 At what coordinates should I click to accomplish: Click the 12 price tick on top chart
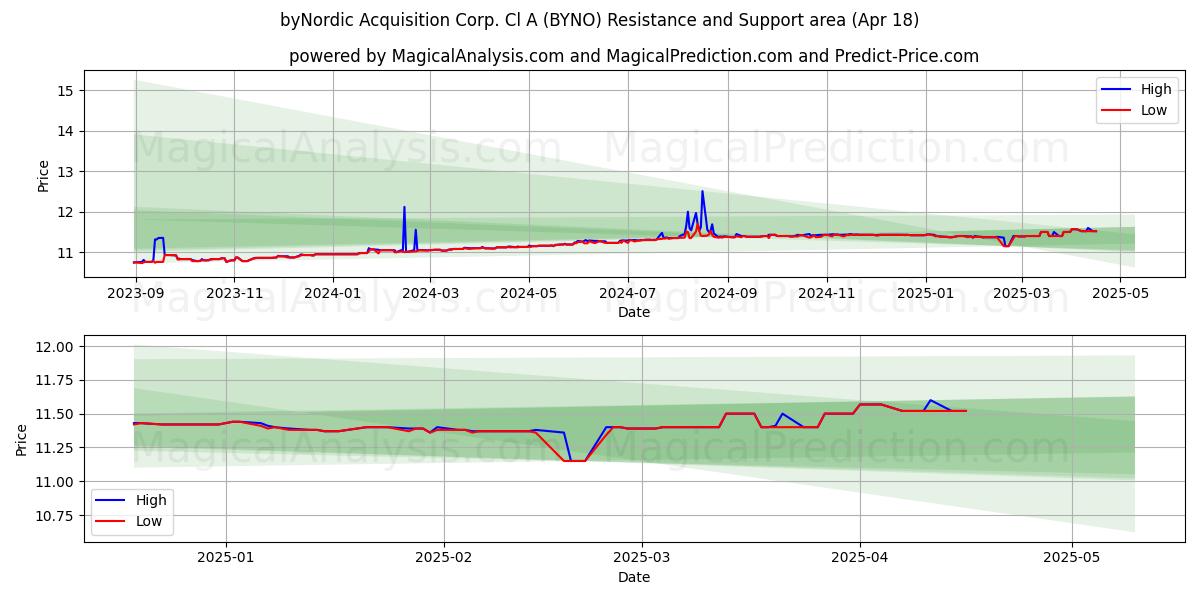66,212
